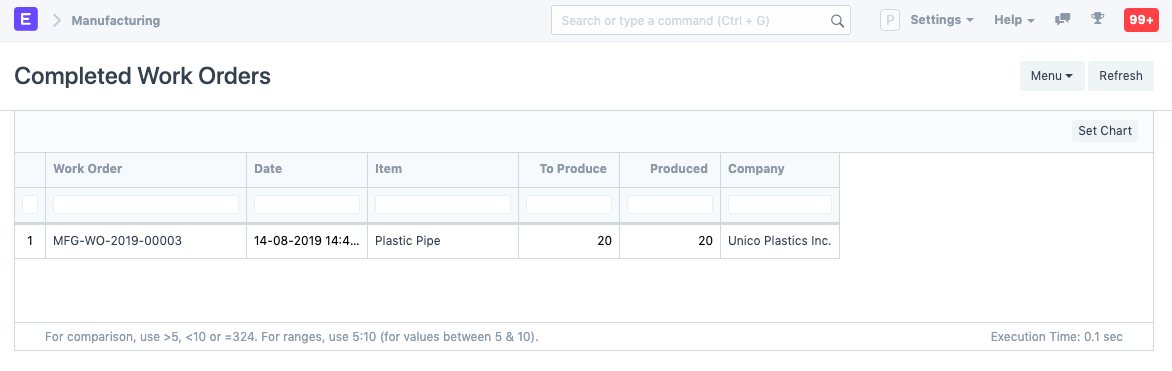
Task: Toggle the select-all rows checkbox
Action: pos(30,204)
